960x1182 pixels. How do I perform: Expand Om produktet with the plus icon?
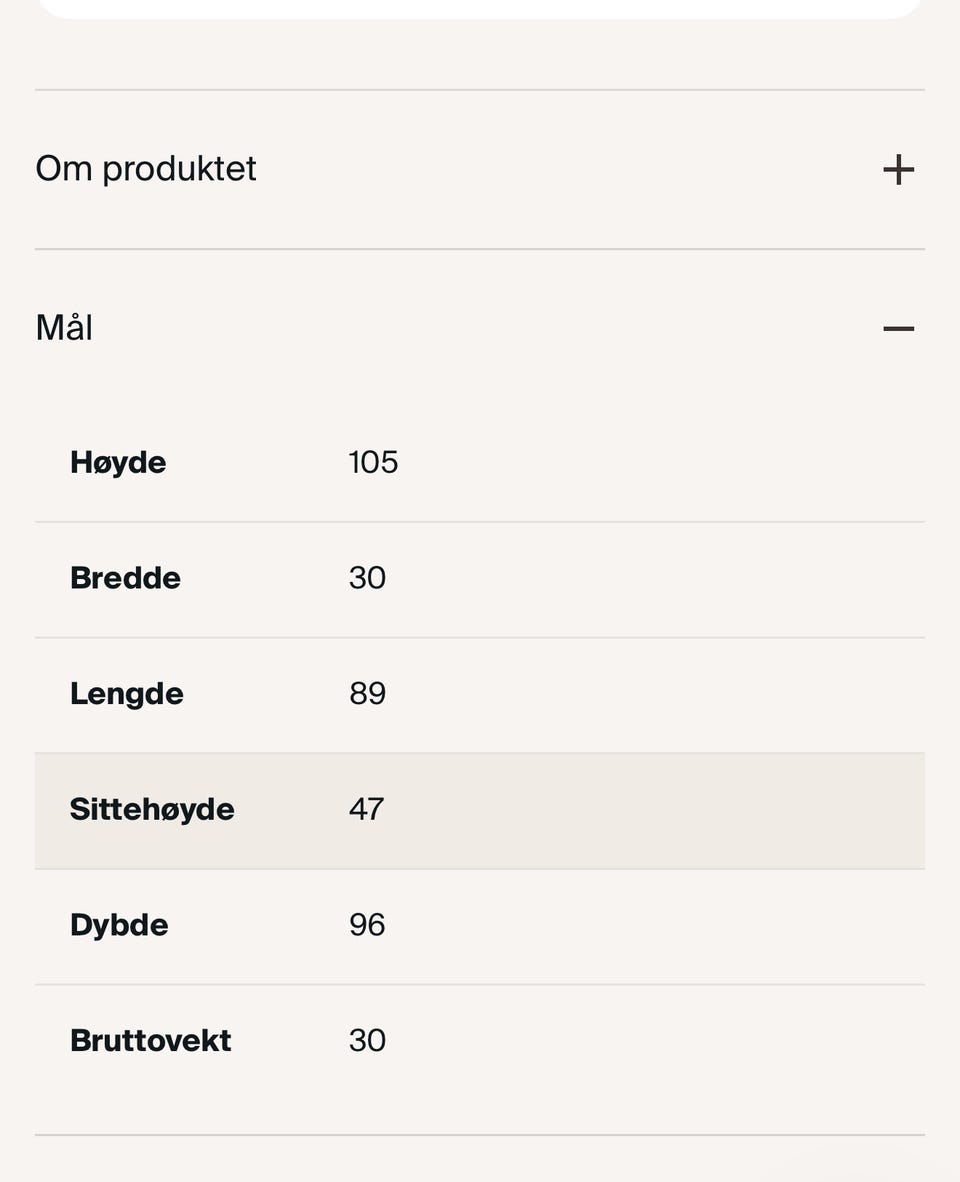[898, 169]
